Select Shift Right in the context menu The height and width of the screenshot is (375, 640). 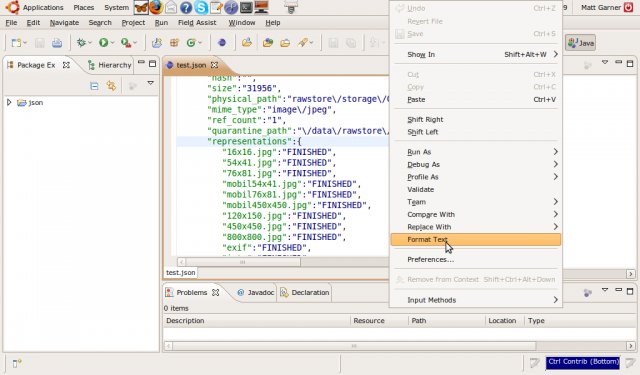(476, 120)
